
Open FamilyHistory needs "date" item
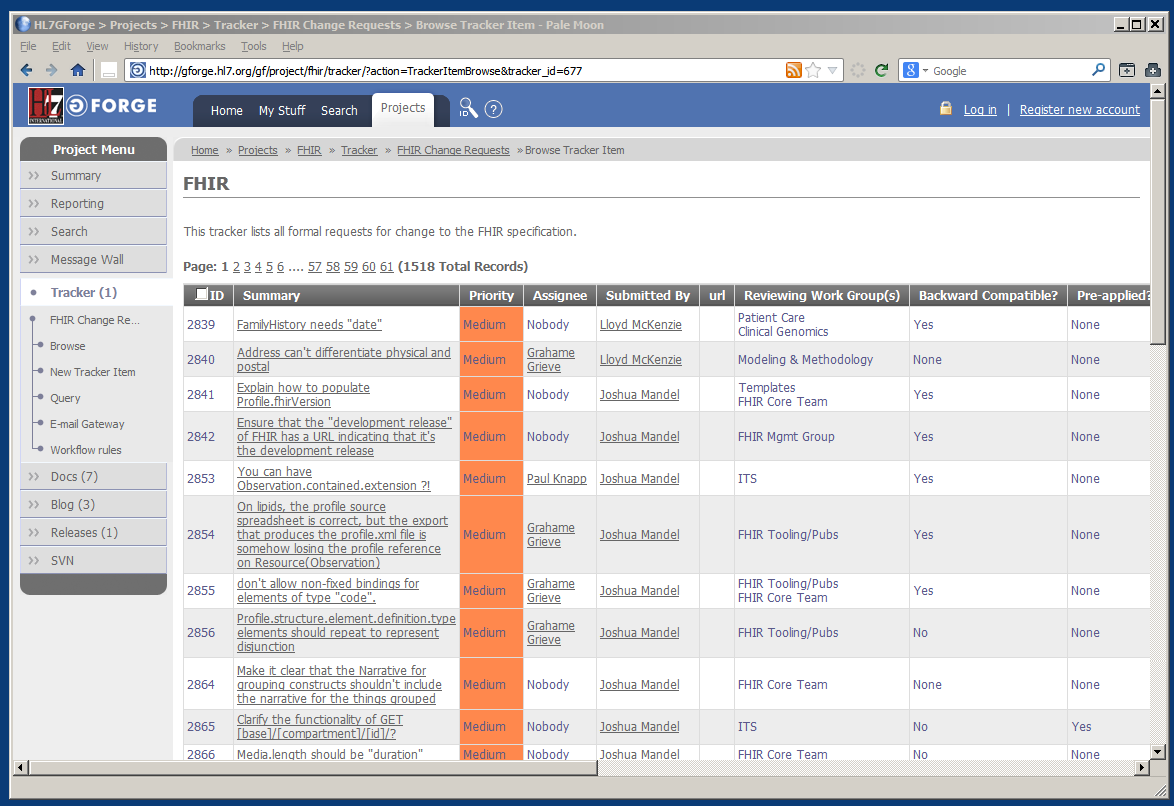click(309, 324)
